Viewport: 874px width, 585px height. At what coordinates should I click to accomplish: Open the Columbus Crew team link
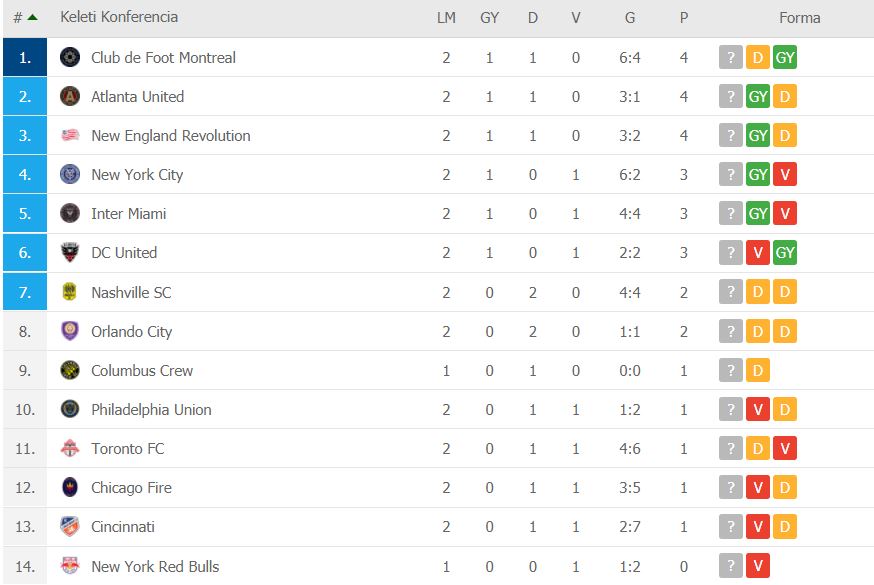pyautogui.click(x=142, y=371)
